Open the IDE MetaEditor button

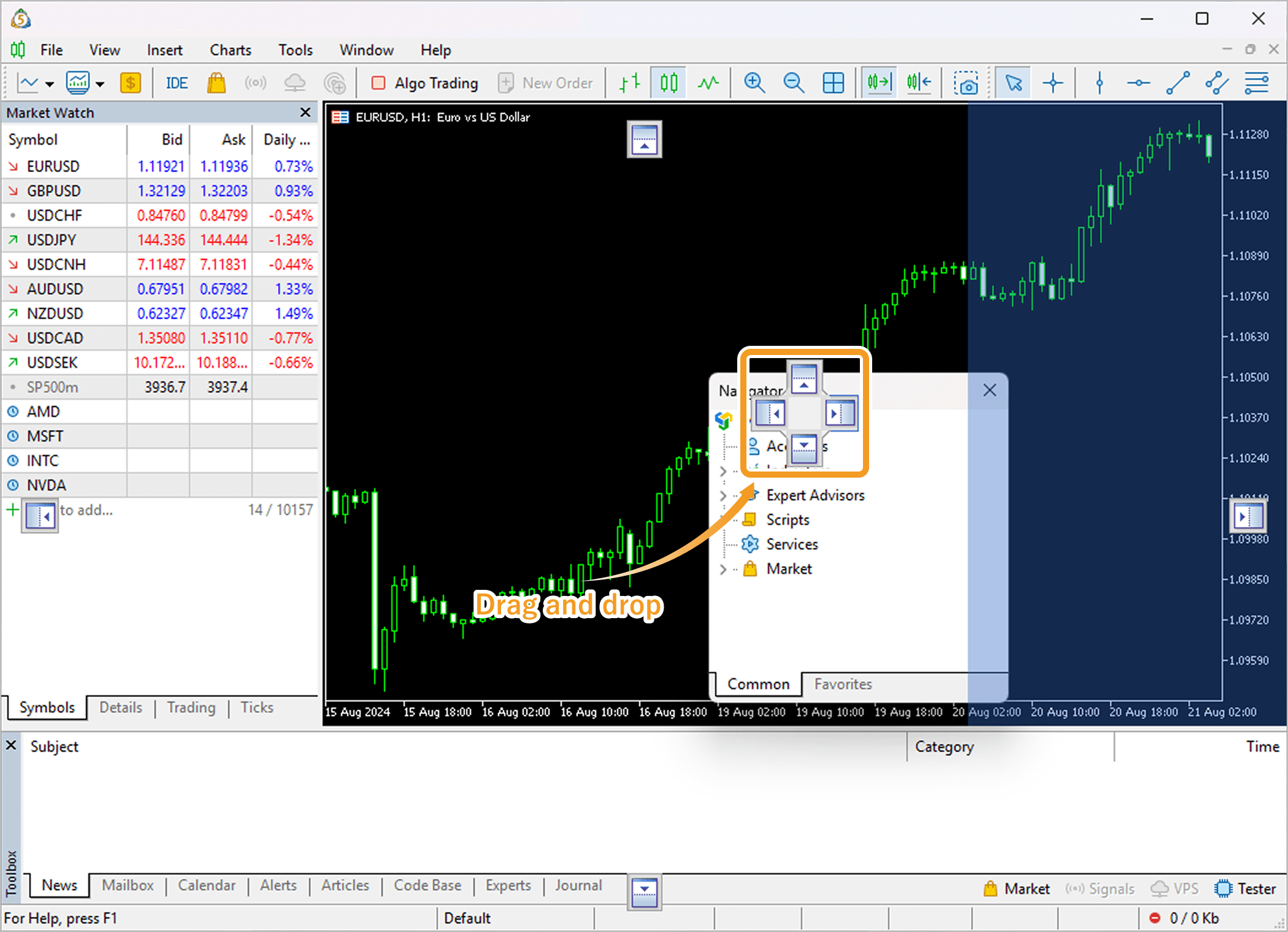pos(177,83)
